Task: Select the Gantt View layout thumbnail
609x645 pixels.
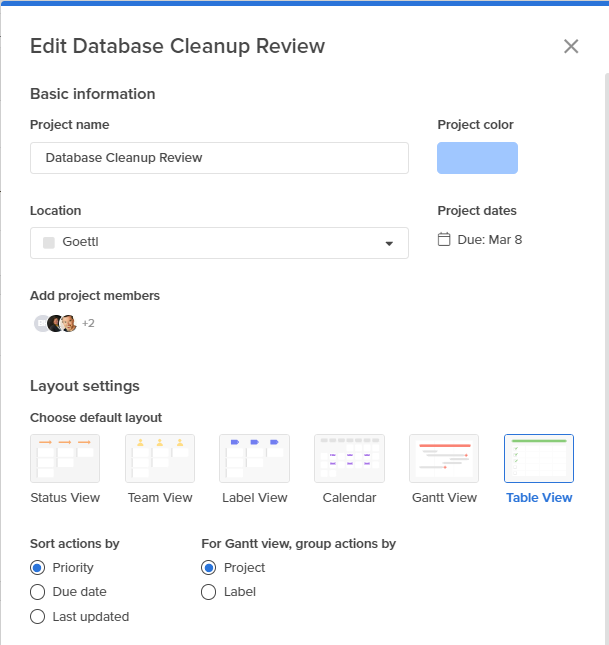Action: click(x=444, y=458)
